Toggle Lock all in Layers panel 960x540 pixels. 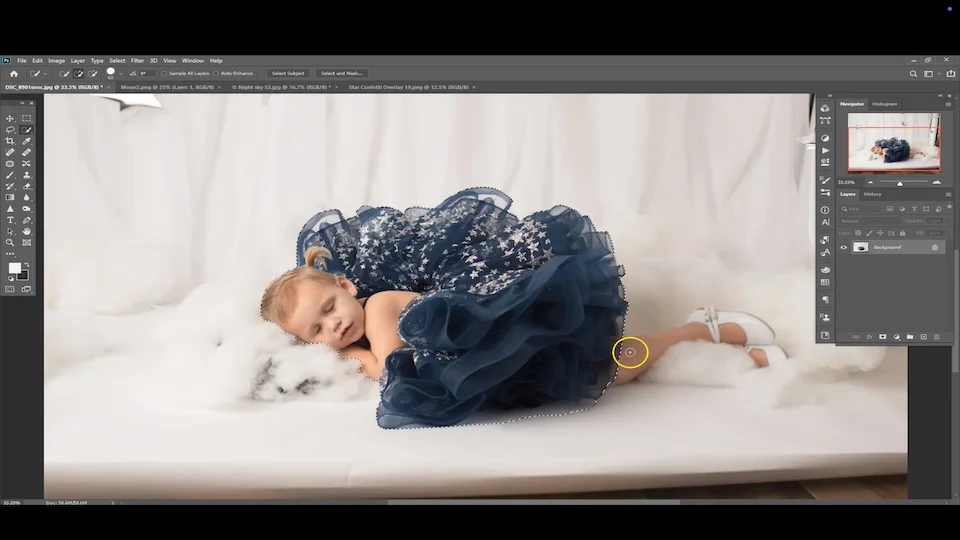tap(902, 233)
